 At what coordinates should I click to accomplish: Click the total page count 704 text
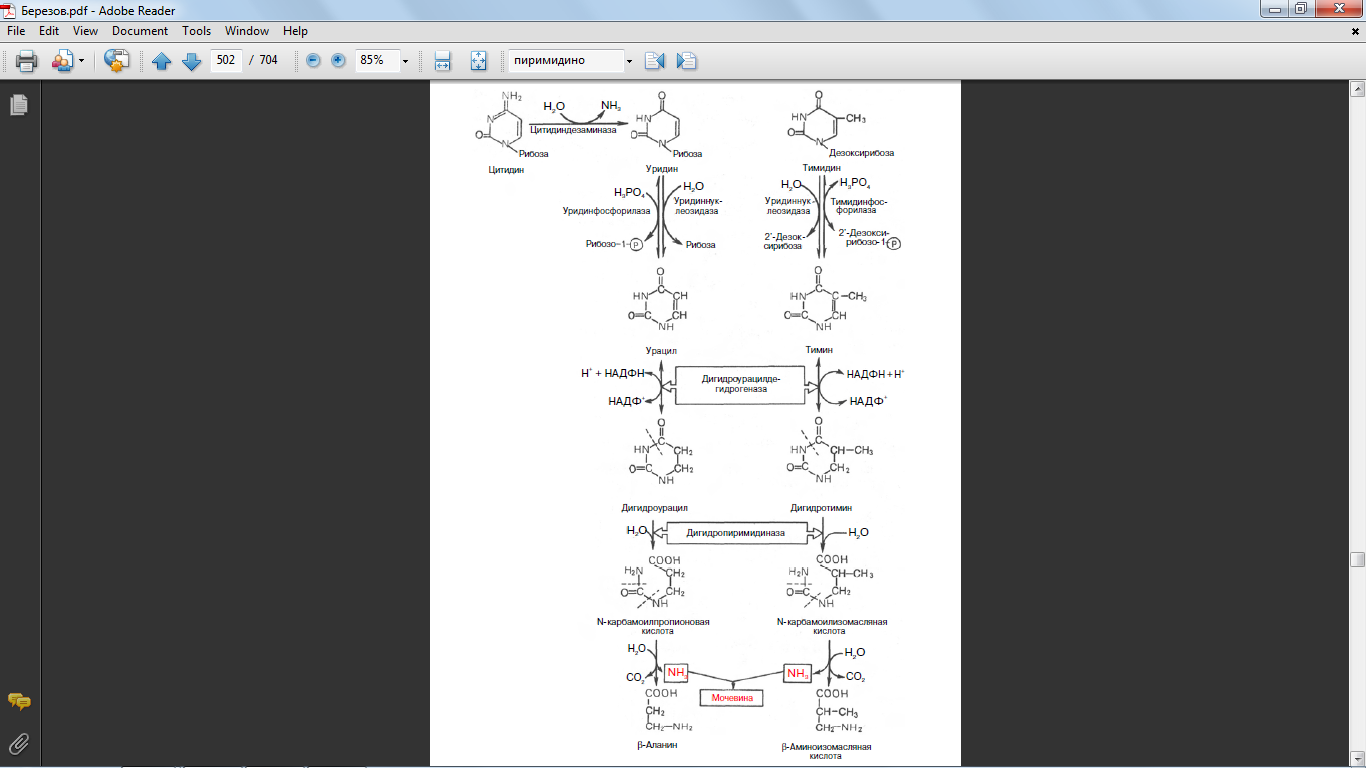268,60
